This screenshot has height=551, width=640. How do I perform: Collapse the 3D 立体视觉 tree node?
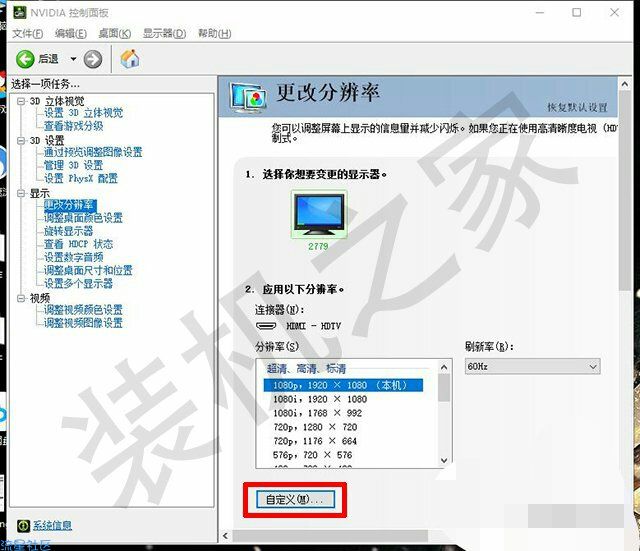[x=21, y=101]
